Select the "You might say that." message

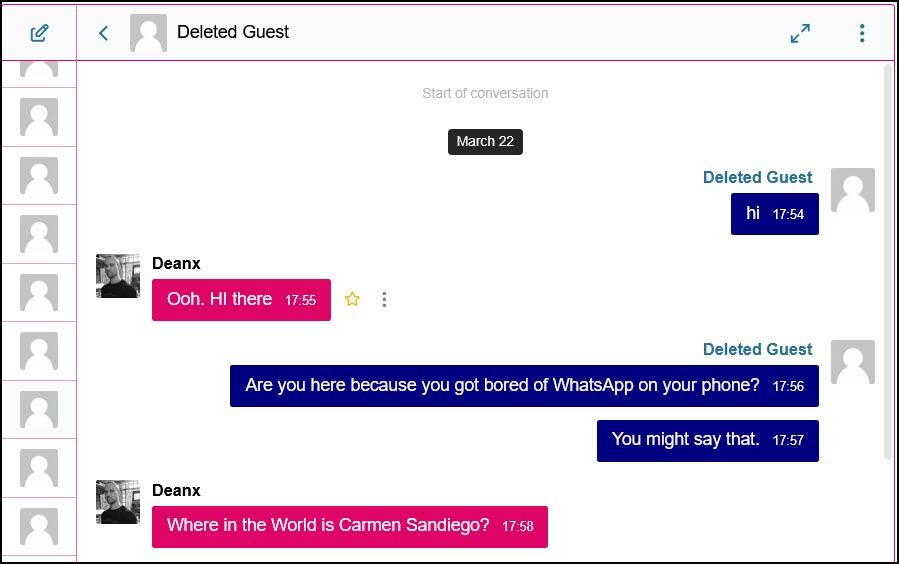707,440
